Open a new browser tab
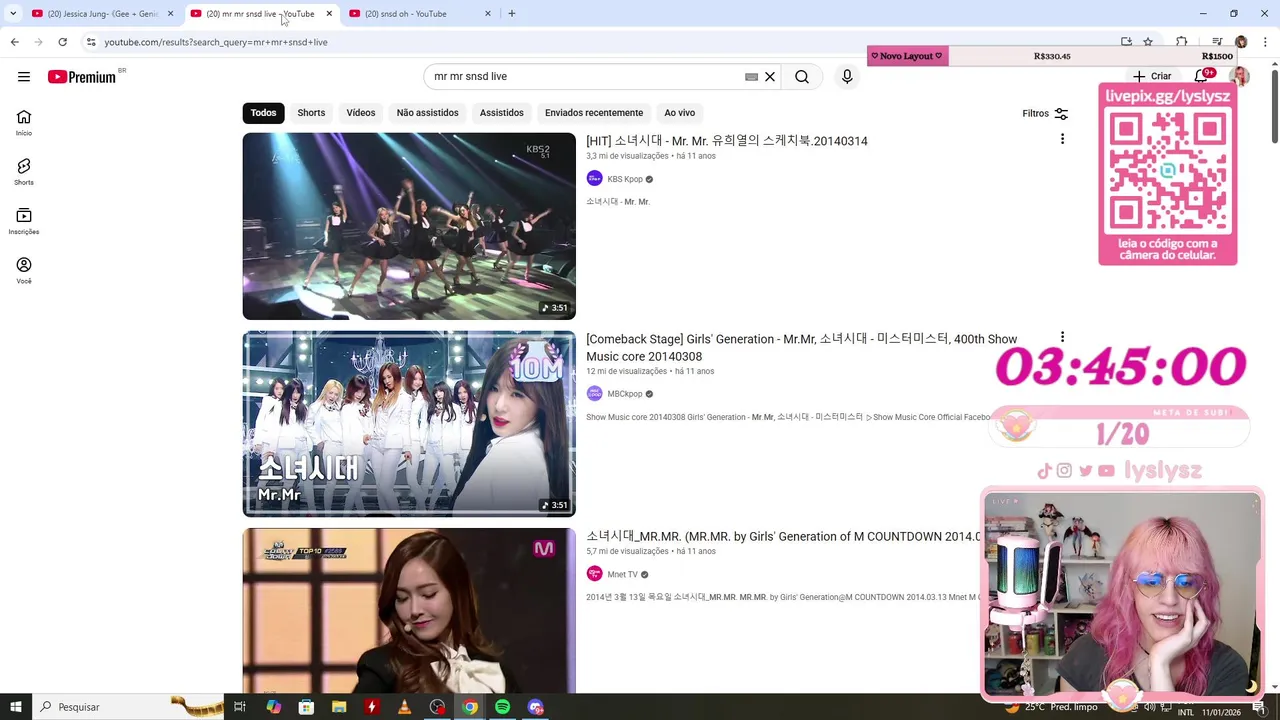This screenshot has width=1280, height=720. coord(511,14)
